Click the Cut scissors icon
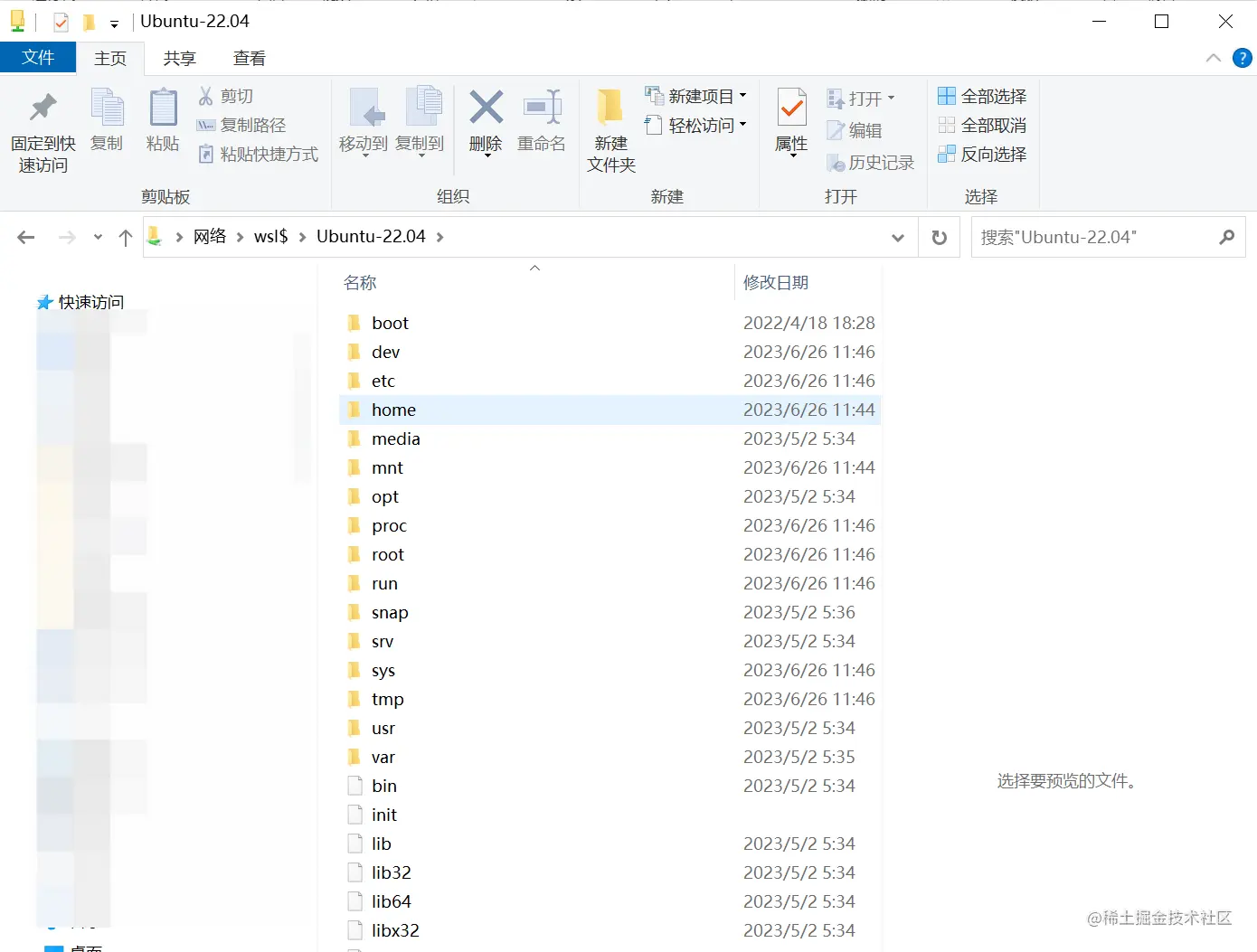Screen dimensions: 1257x952 pyautogui.click(x=206, y=96)
